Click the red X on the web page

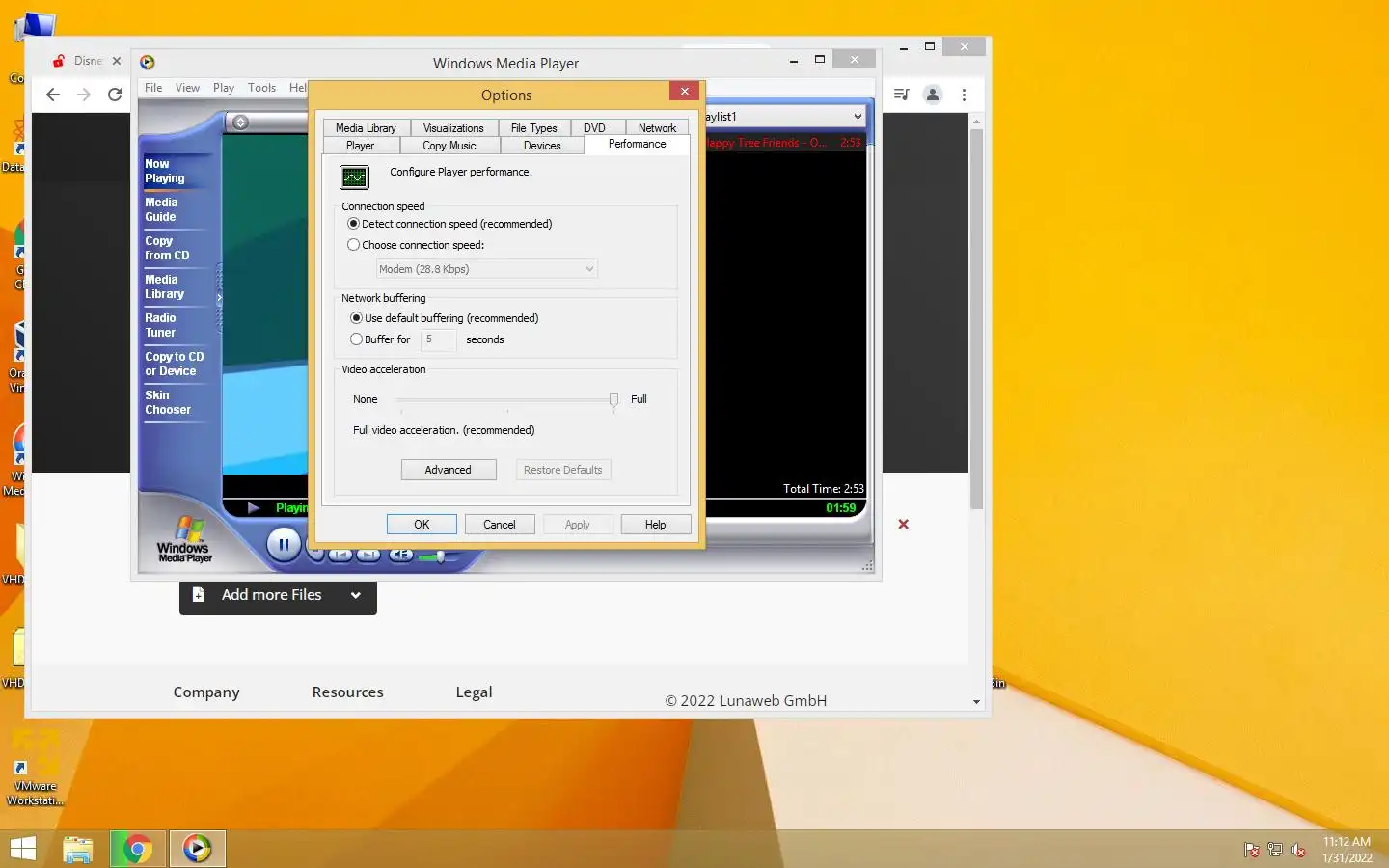904,524
